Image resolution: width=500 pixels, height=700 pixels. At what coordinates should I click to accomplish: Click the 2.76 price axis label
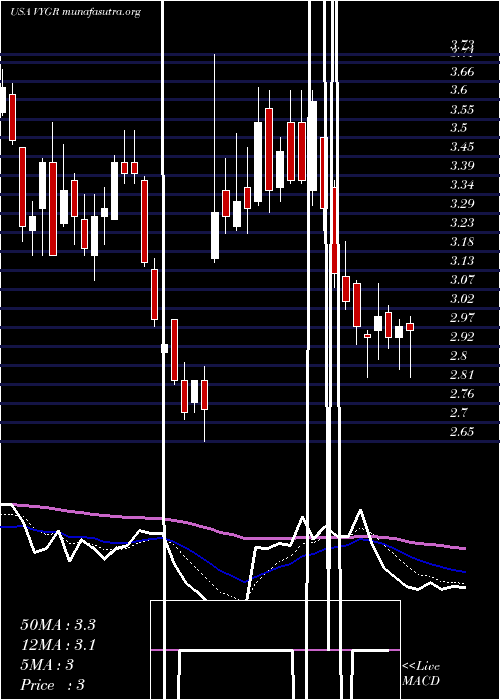pos(462,394)
